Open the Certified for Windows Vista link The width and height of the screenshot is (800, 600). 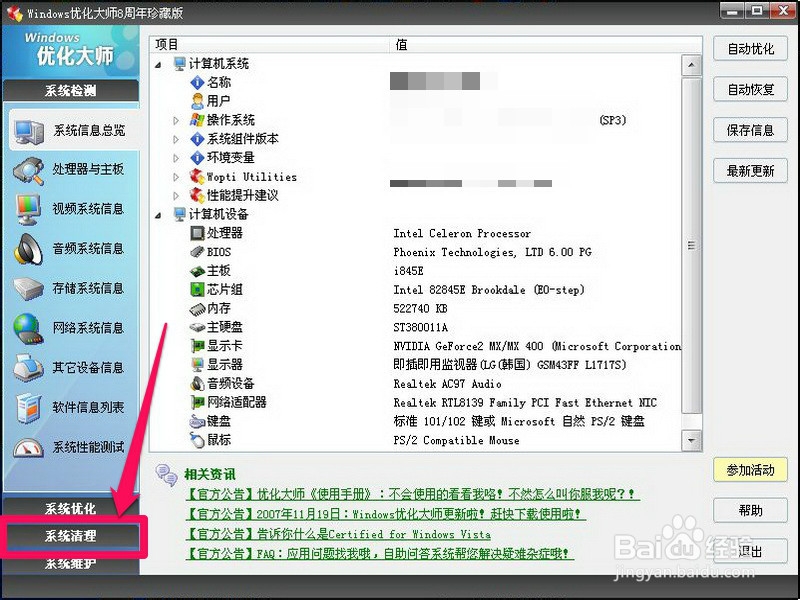pyautogui.click(x=338, y=534)
